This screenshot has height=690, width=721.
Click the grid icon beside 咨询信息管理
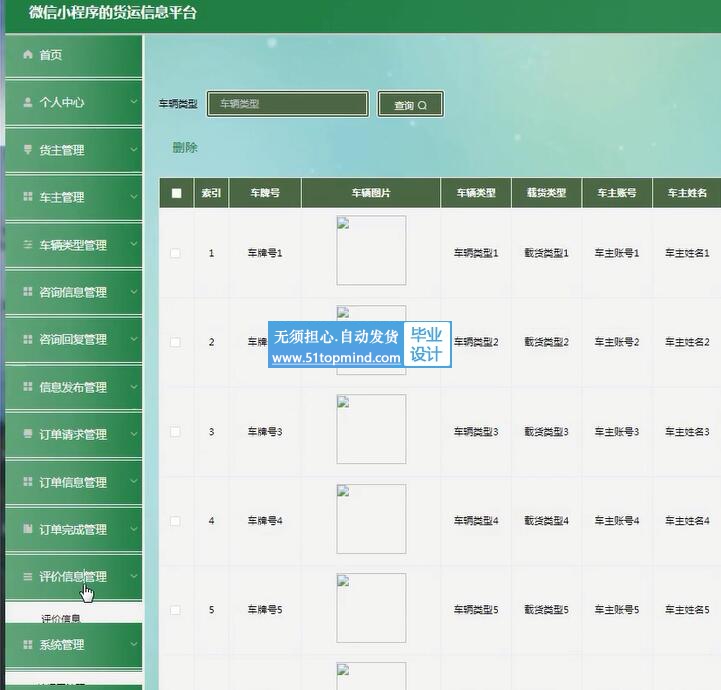(28, 292)
